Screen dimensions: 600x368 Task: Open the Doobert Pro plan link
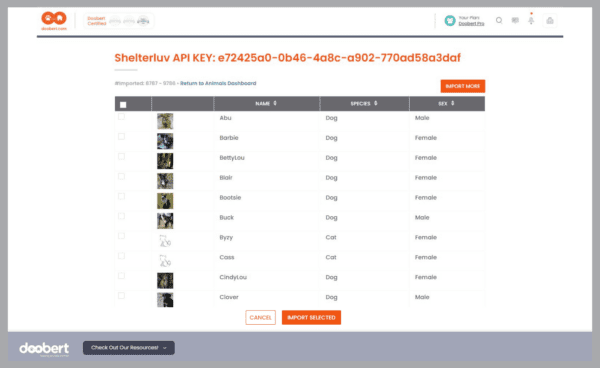point(471,24)
